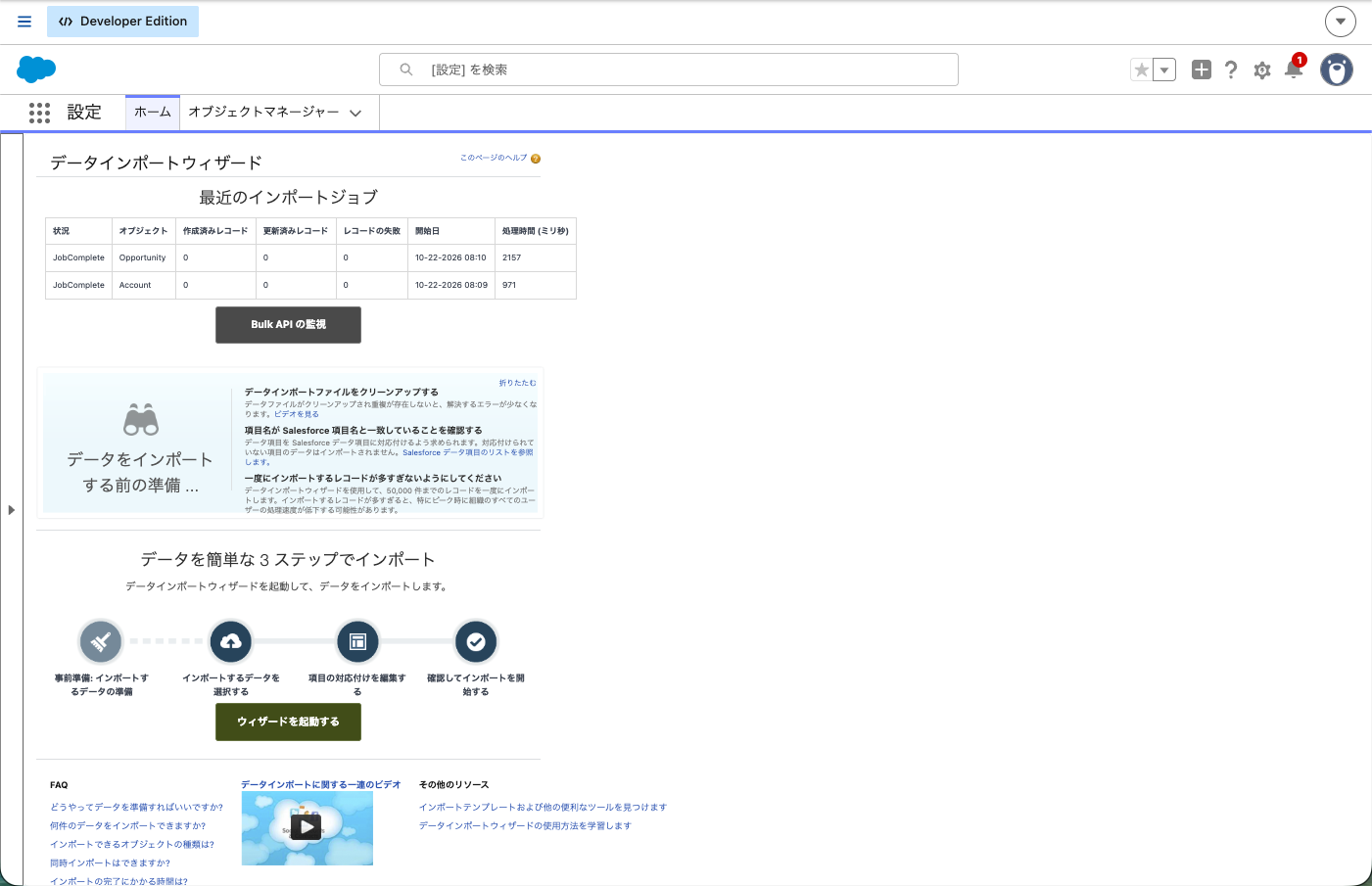Image resolution: width=1372 pixels, height=886 pixels.
Task: Click the 折りたたむ collapse link
Action: [x=517, y=383]
